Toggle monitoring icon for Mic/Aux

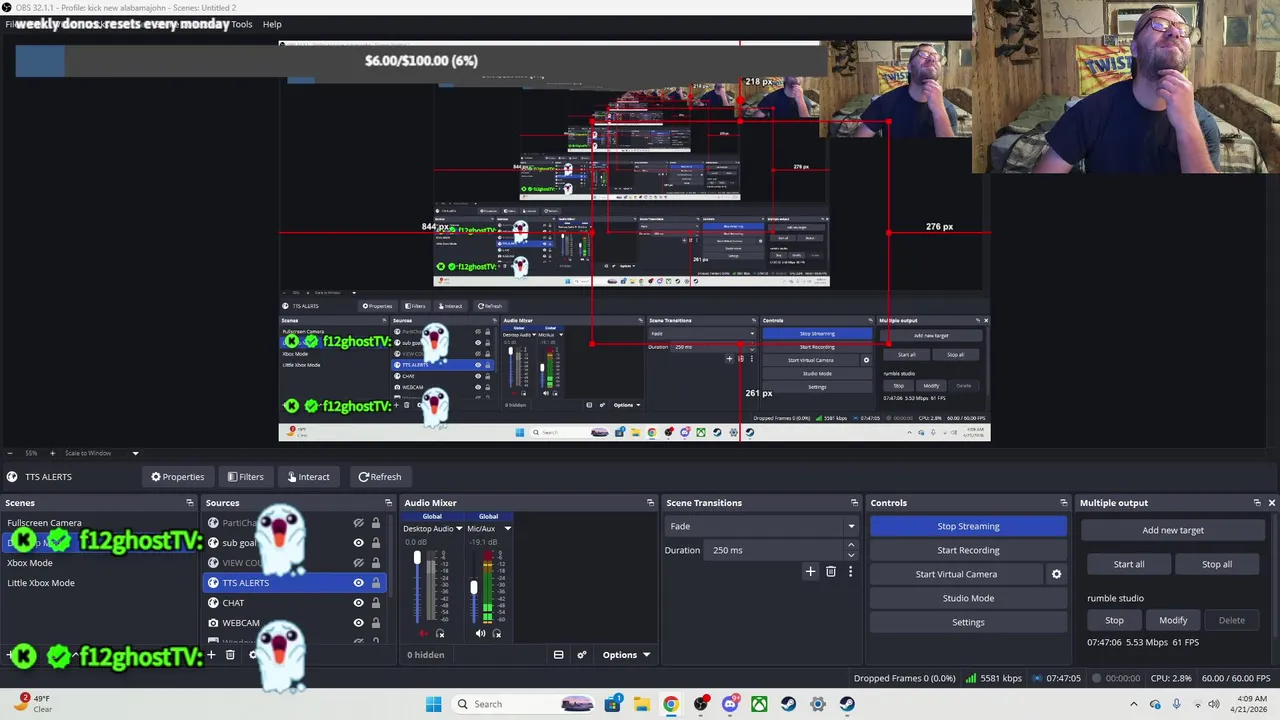pyautogui.click(x=497, y=633)
